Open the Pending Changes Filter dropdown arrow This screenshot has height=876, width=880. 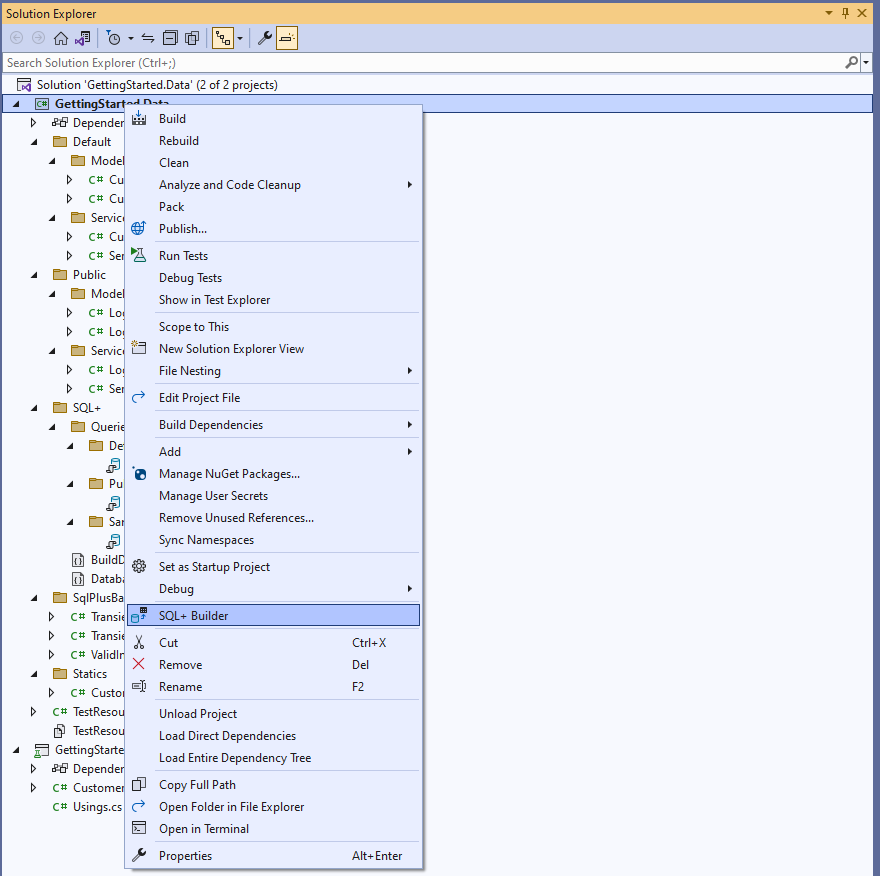[x=131, y=38]
